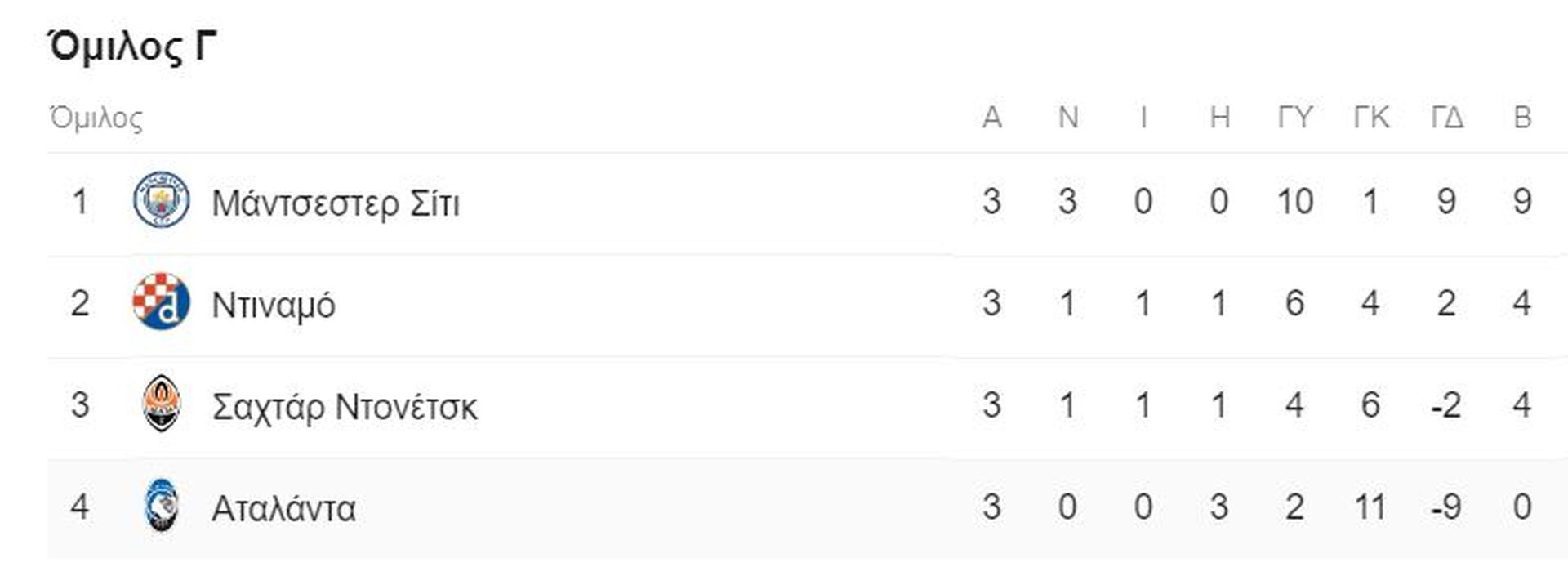Click Manchester City's 9 points value
Viewport: 1568px width, 585px height.
point(1521,201)
